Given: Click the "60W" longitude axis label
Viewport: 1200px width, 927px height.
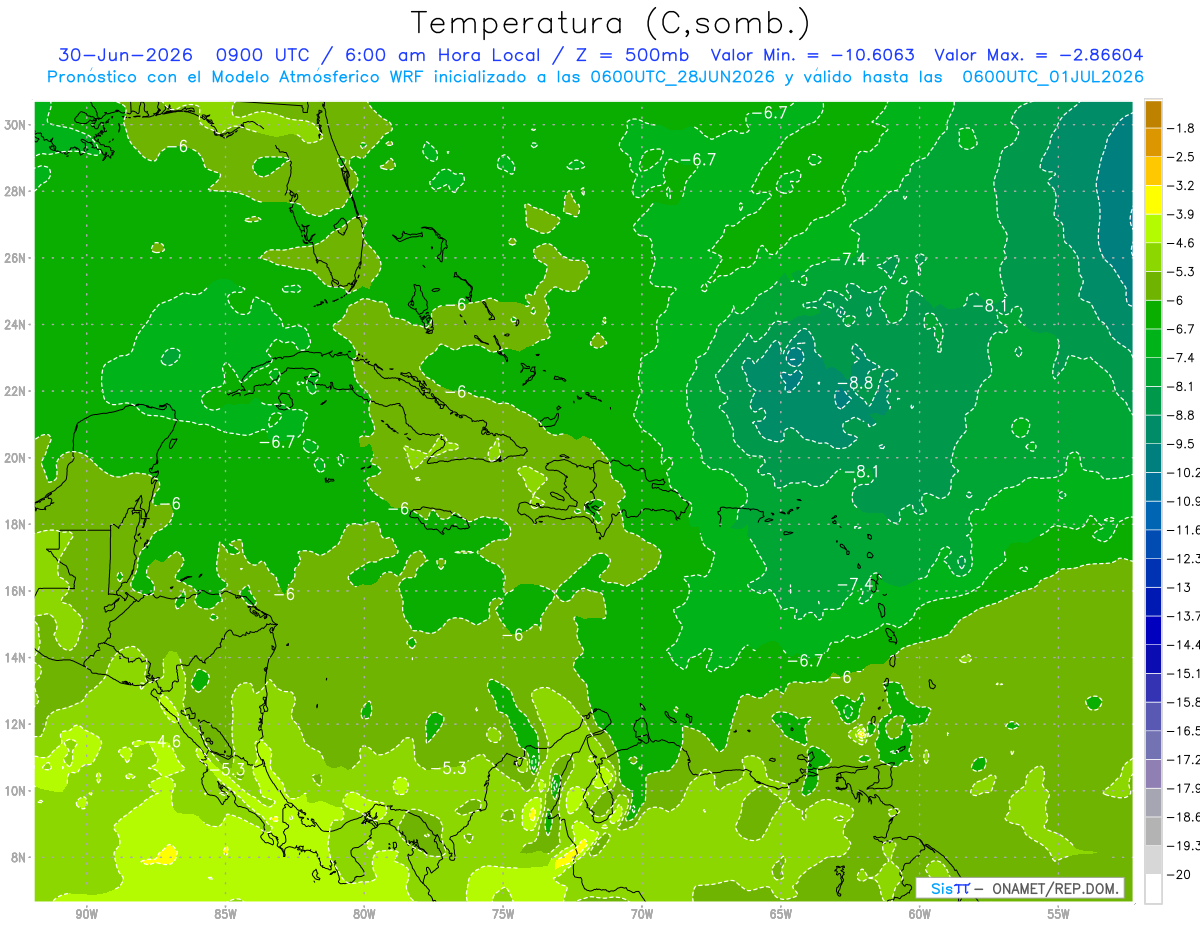Looking at the screenshot, I should tap(920, 914).
